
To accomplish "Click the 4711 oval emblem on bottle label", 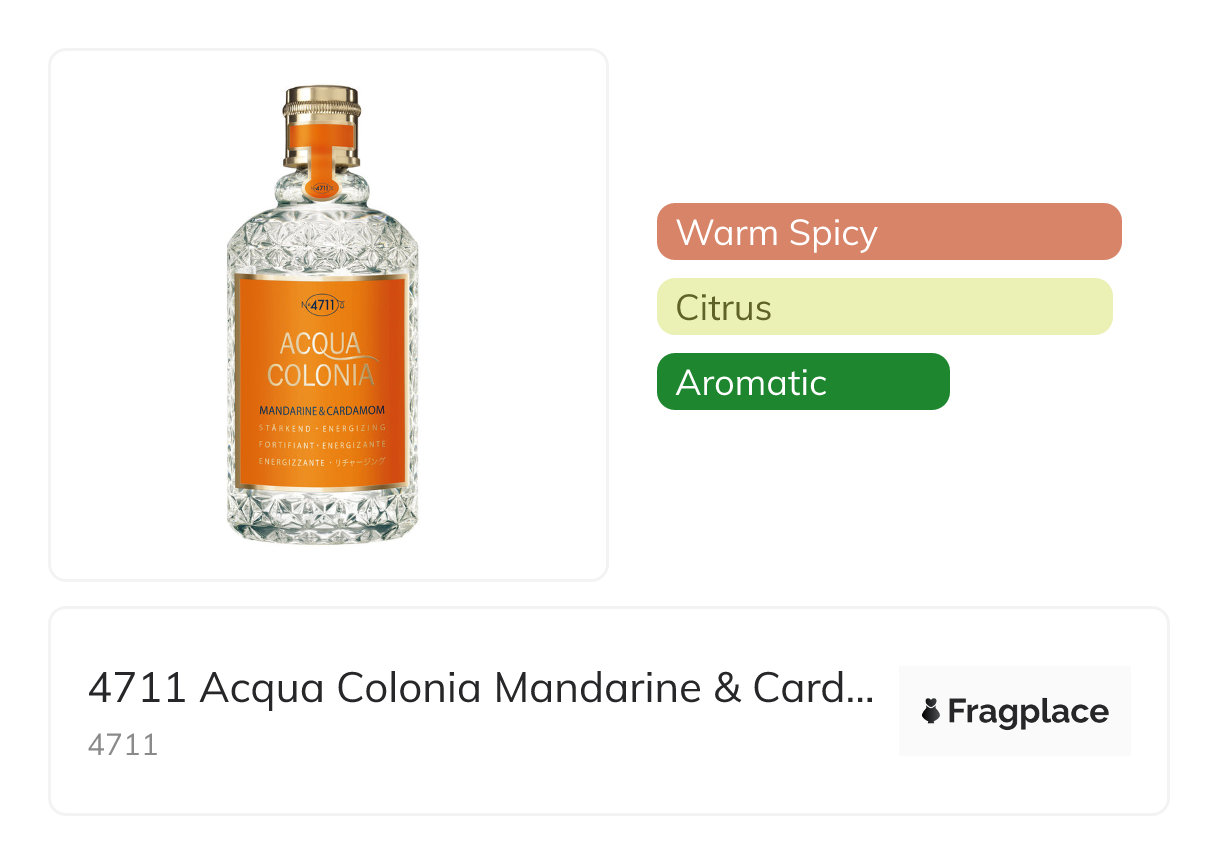I will coord(321,305).
